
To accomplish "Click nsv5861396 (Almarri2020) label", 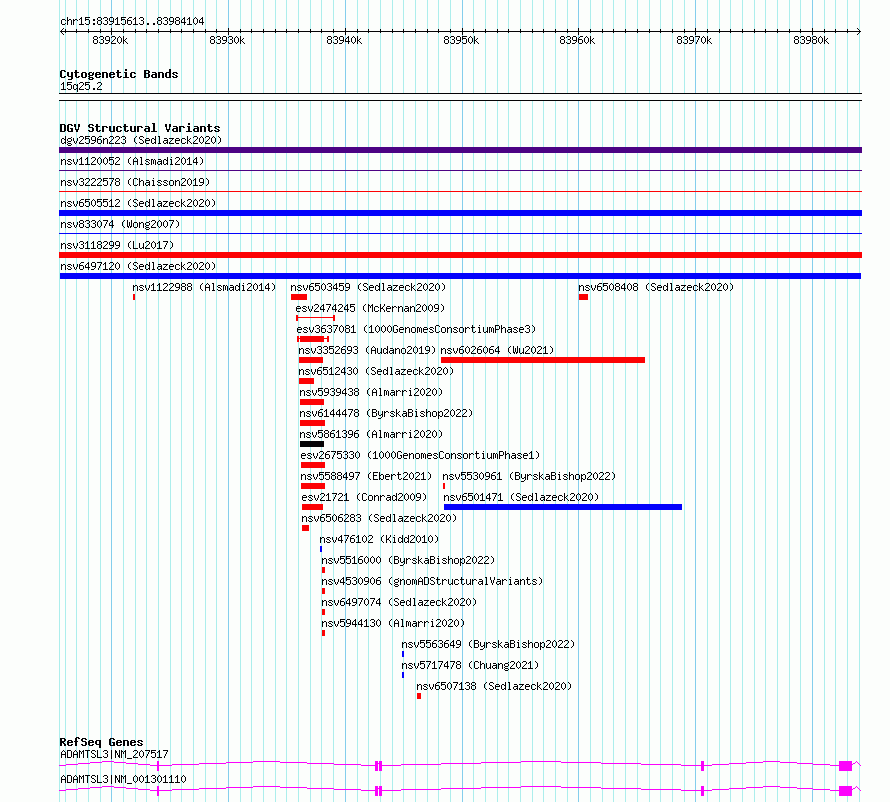I will [x=371, y=434].
